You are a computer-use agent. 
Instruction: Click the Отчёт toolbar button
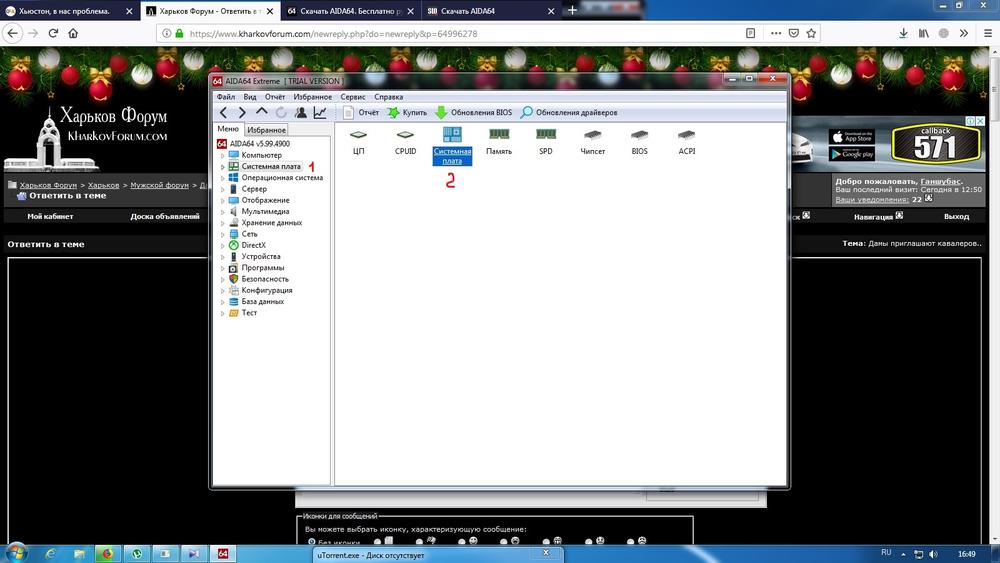[361, 112]
